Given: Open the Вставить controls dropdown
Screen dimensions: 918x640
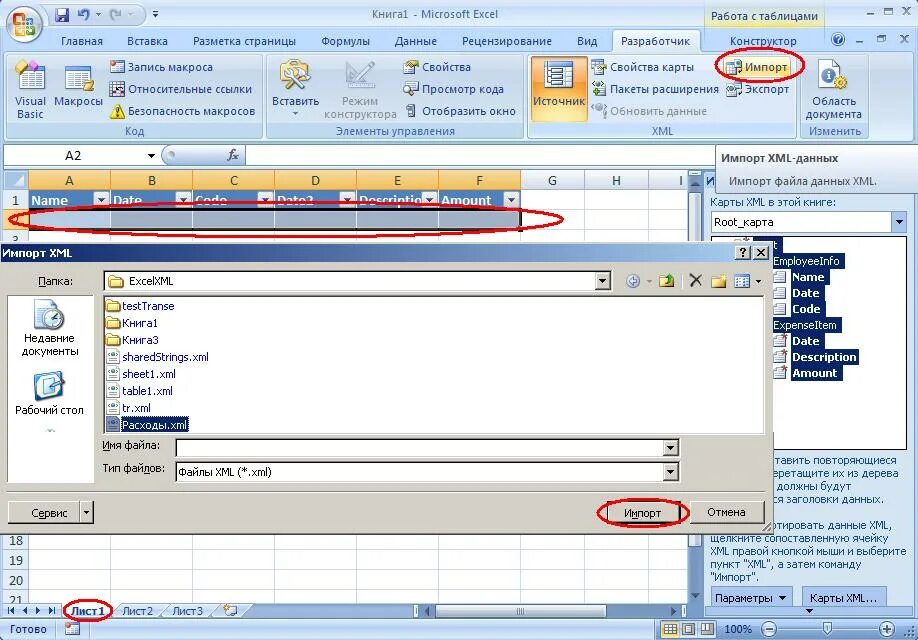Looking at the screenshot, I should (x=295, y=90).
